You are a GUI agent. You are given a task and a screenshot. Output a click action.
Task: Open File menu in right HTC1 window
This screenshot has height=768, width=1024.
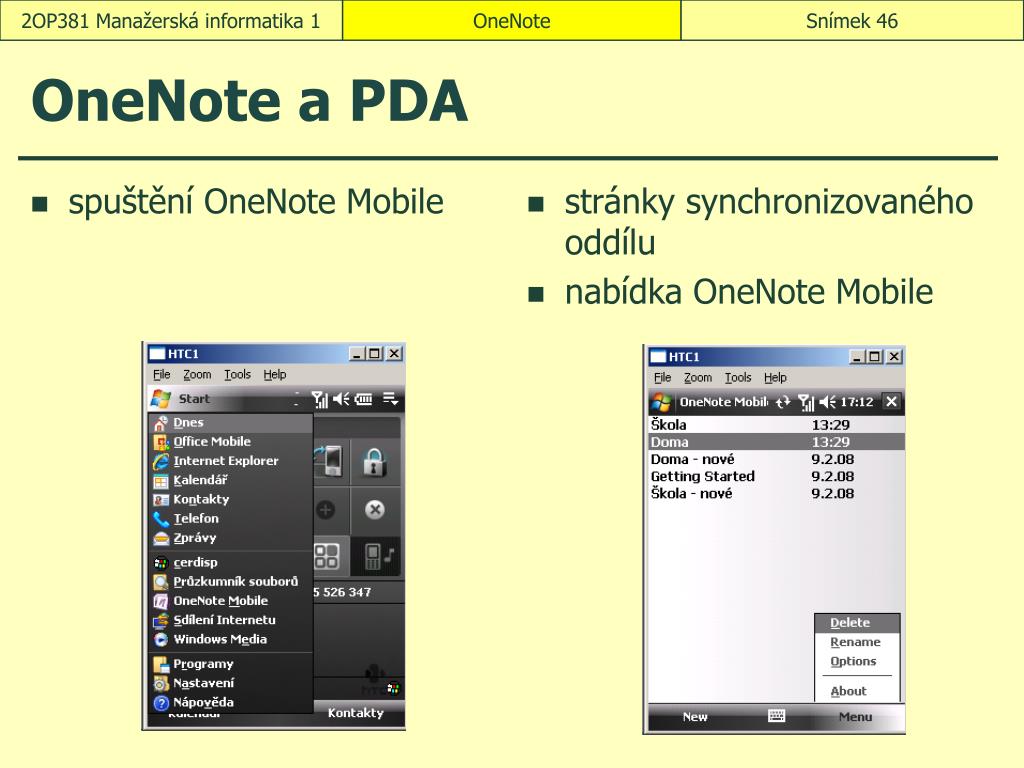coord(662,377)
